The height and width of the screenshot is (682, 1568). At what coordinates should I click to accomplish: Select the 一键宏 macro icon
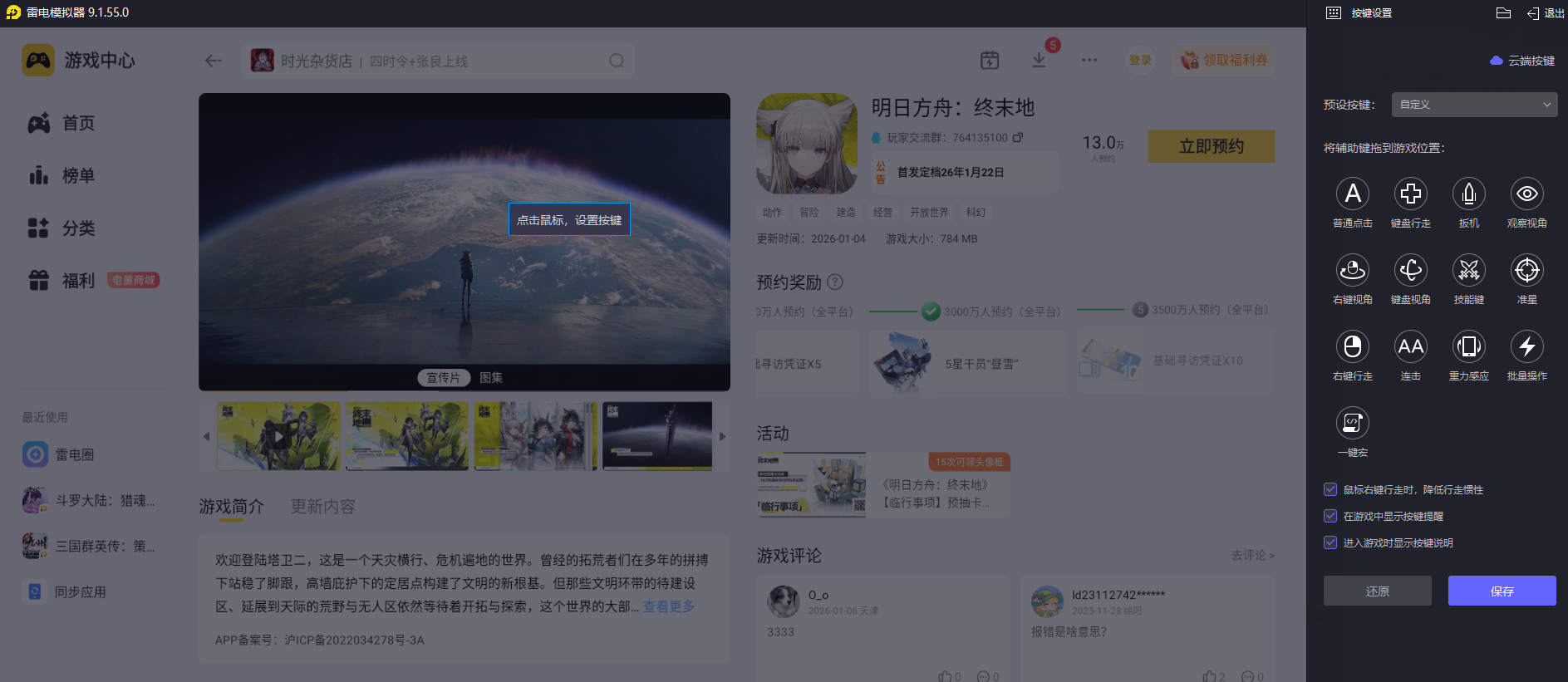[x=1352, y=424]
